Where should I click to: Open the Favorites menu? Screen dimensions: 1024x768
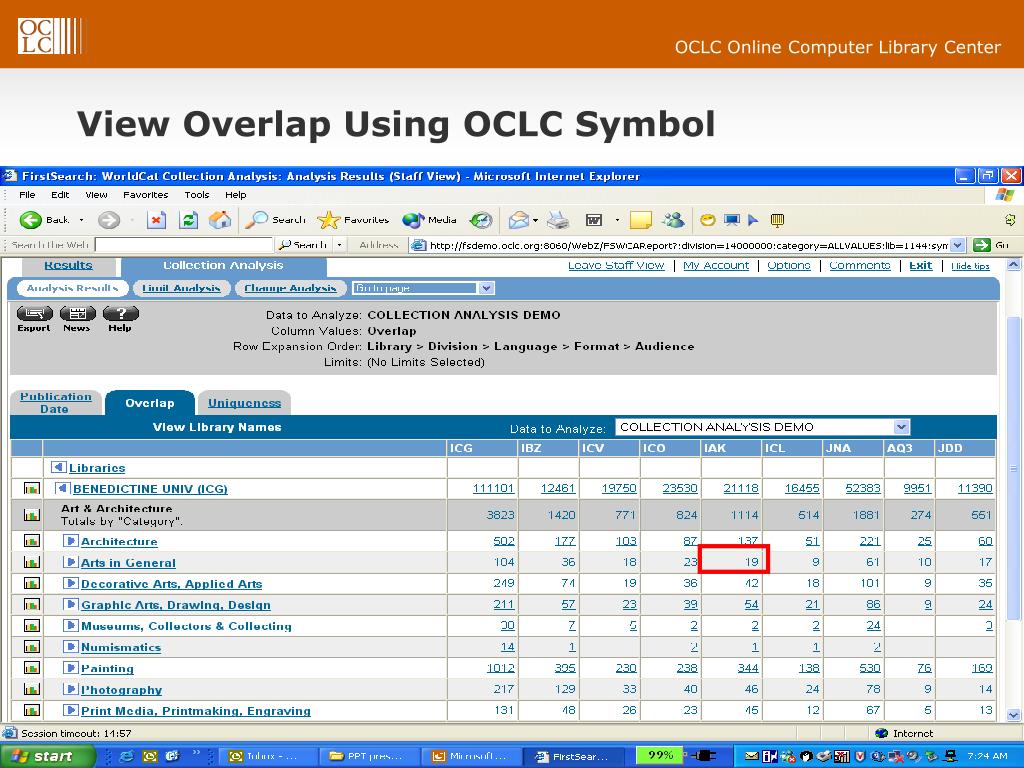tap(146, 195)
